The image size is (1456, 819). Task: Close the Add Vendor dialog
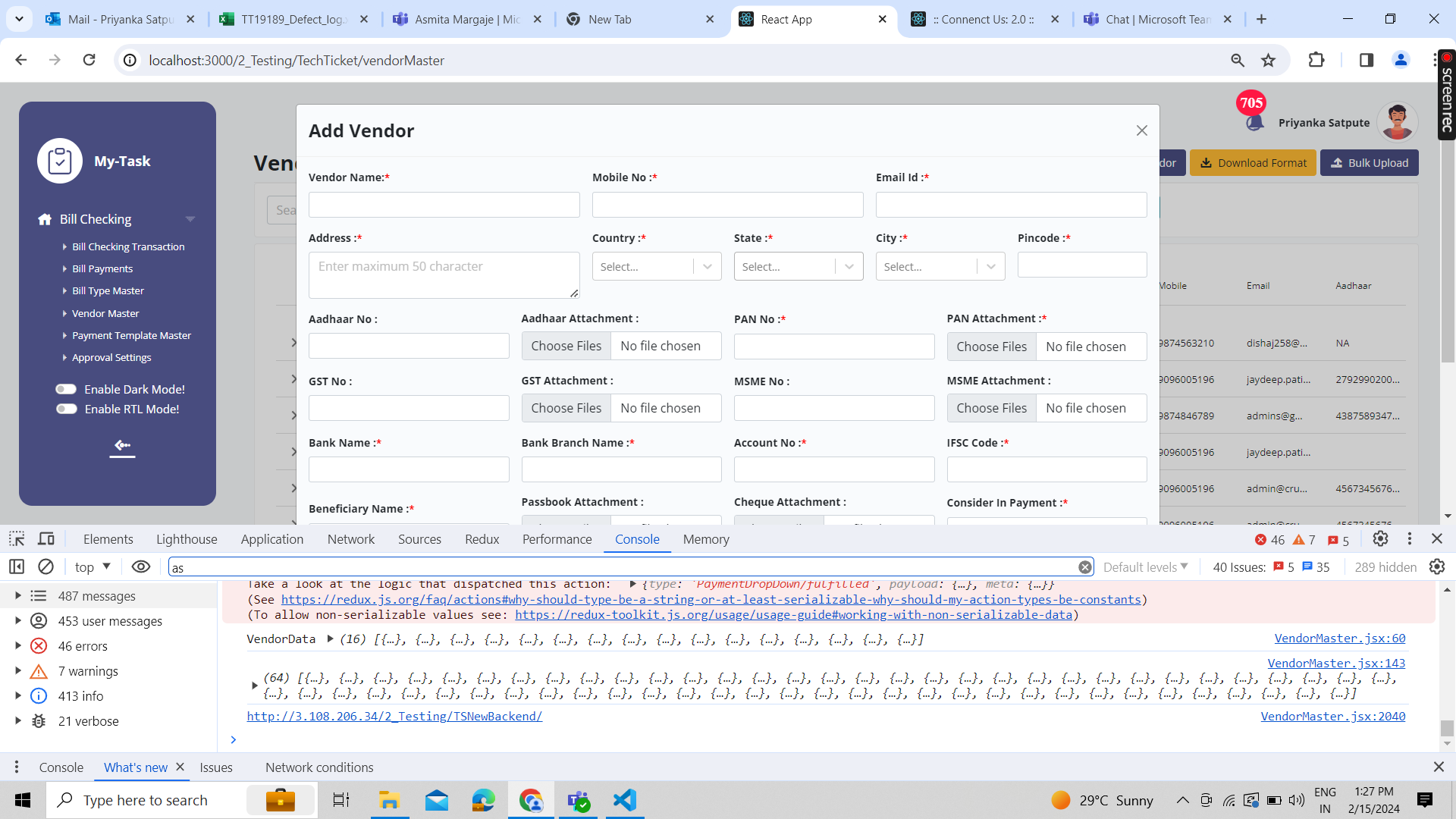1142,130
